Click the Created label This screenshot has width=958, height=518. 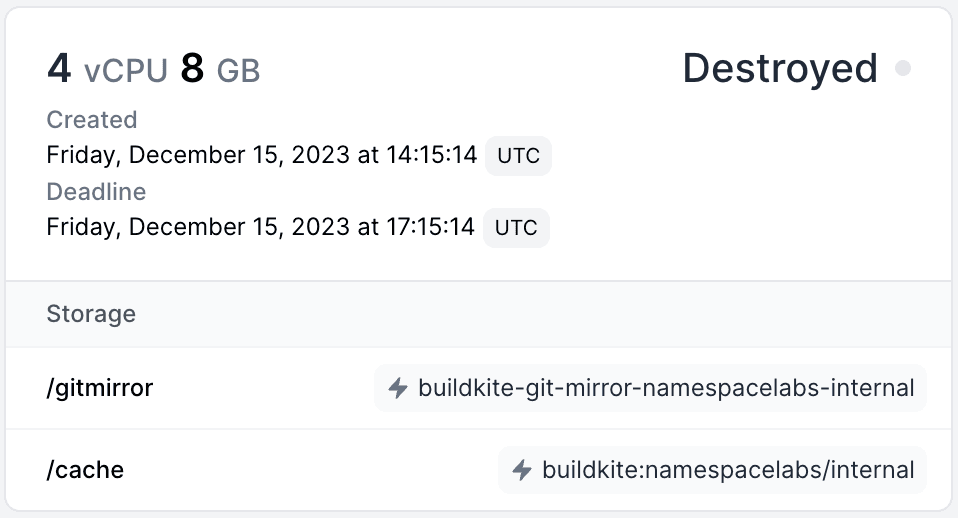pyautogui.click(x=91, y=120)
